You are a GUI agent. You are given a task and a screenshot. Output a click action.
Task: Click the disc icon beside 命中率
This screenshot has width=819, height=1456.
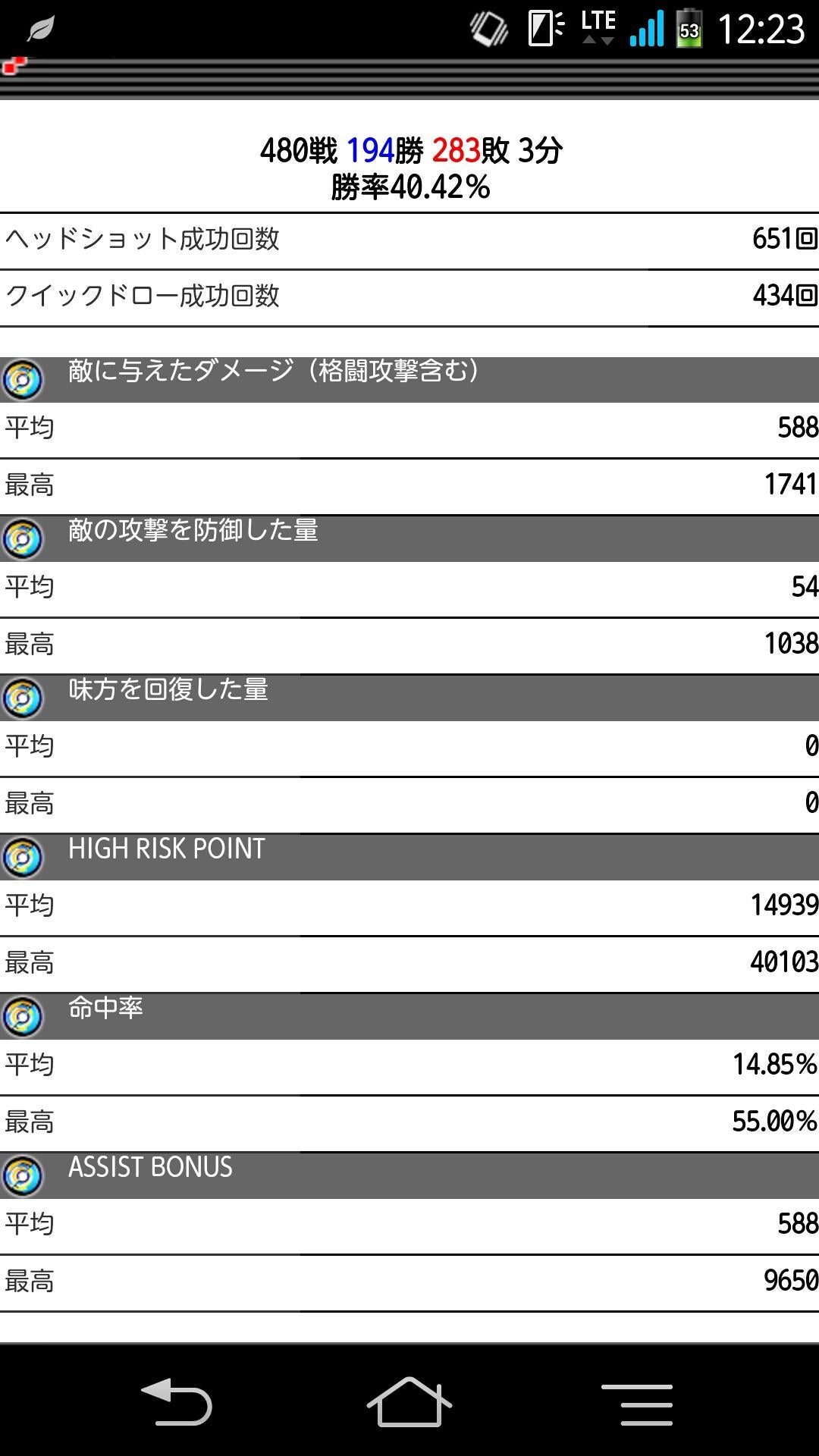(23, 1017)
